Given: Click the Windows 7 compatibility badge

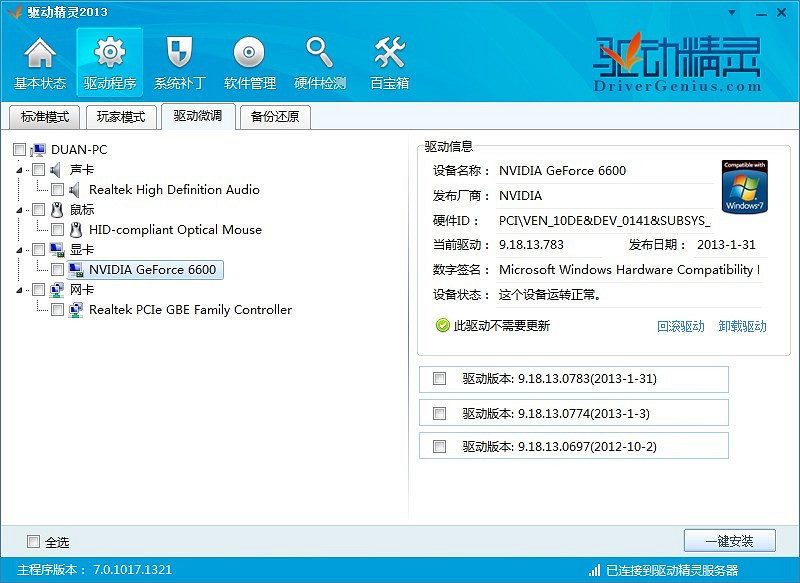Looking at the screenshot, I should click(x=744, y=186).
